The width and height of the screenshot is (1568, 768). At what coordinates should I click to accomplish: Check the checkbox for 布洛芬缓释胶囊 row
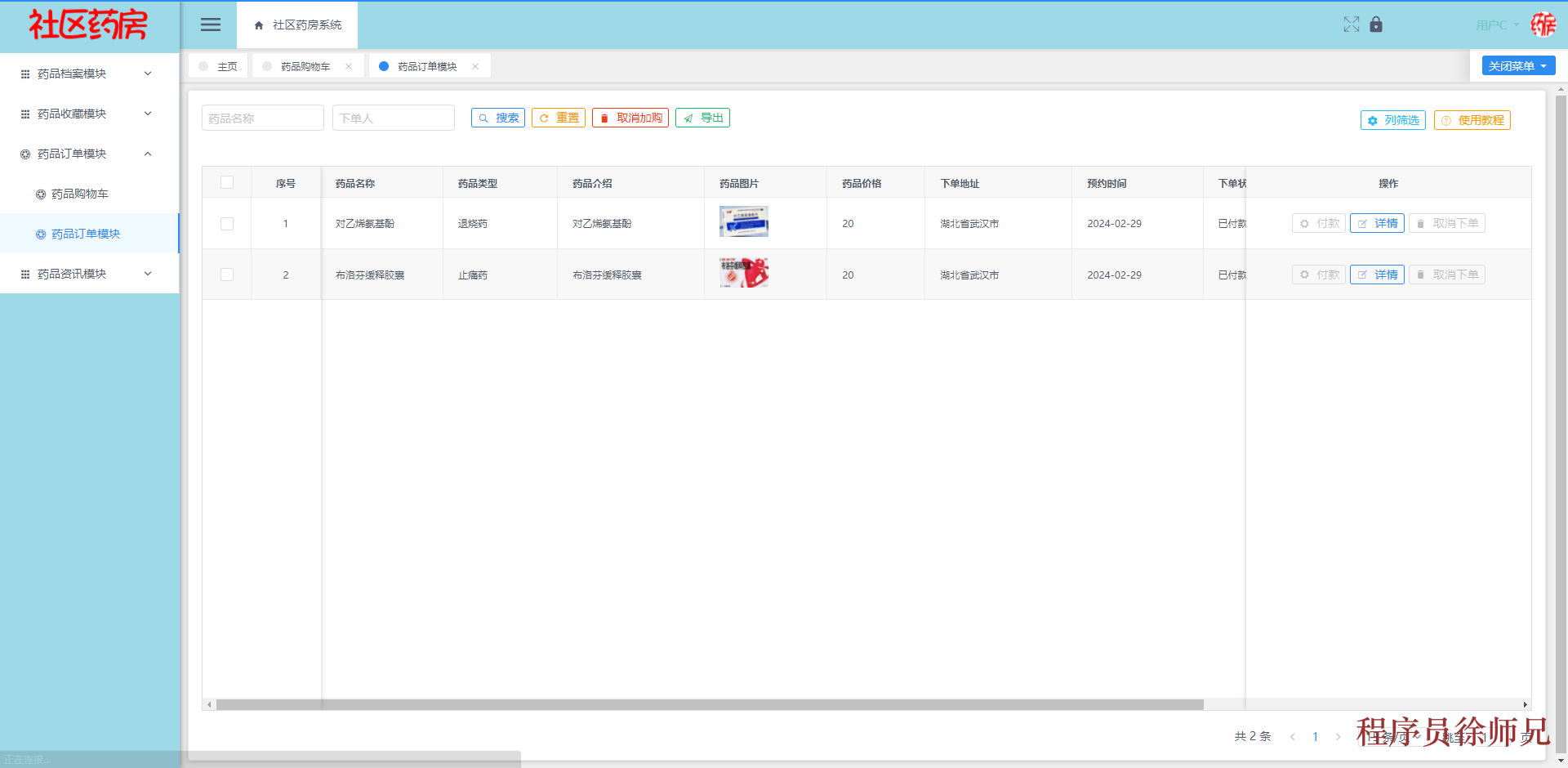(226, 275)
